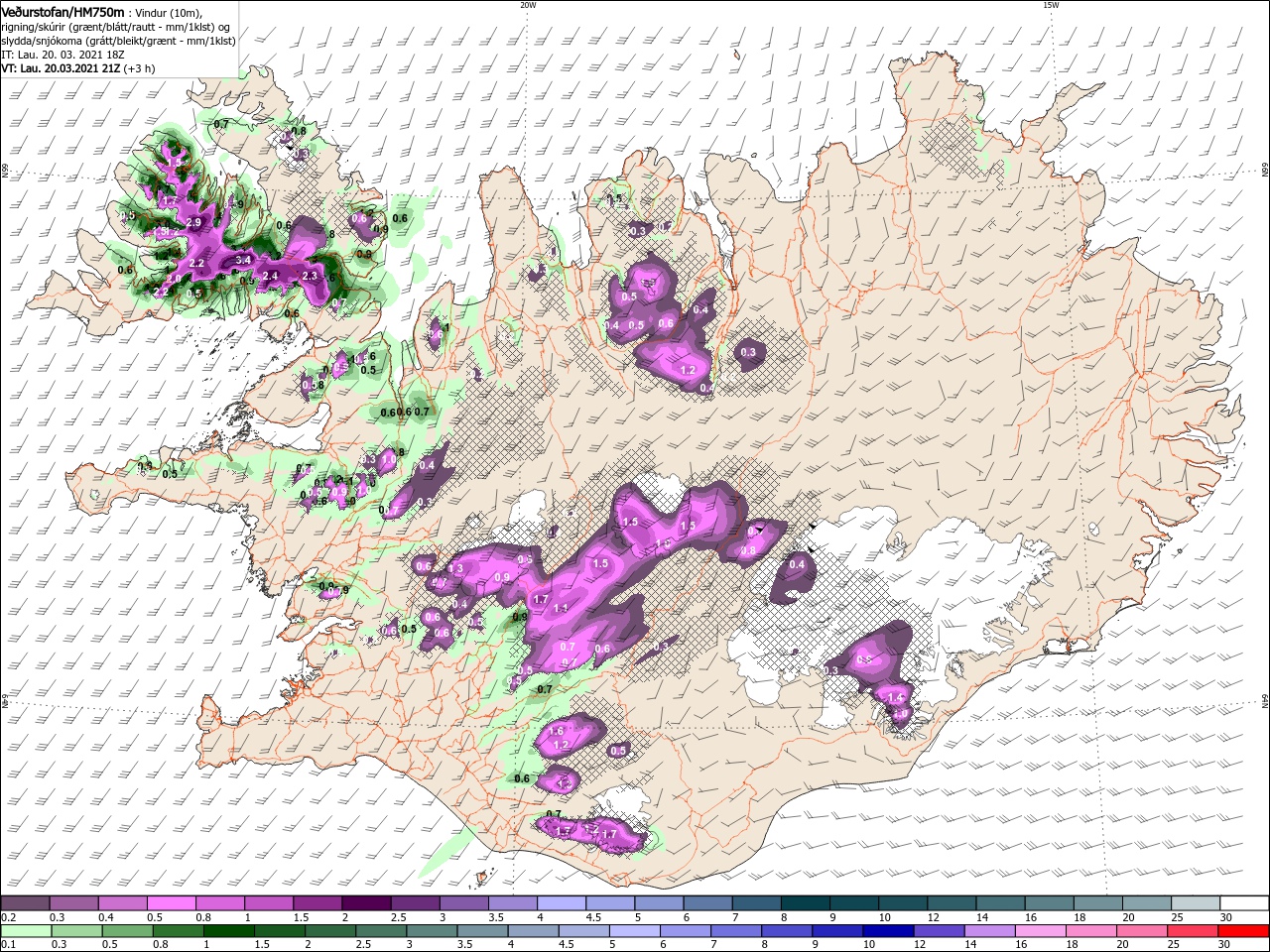Click the 3.4 precipitation value in the Westfjords

(244, 260)
